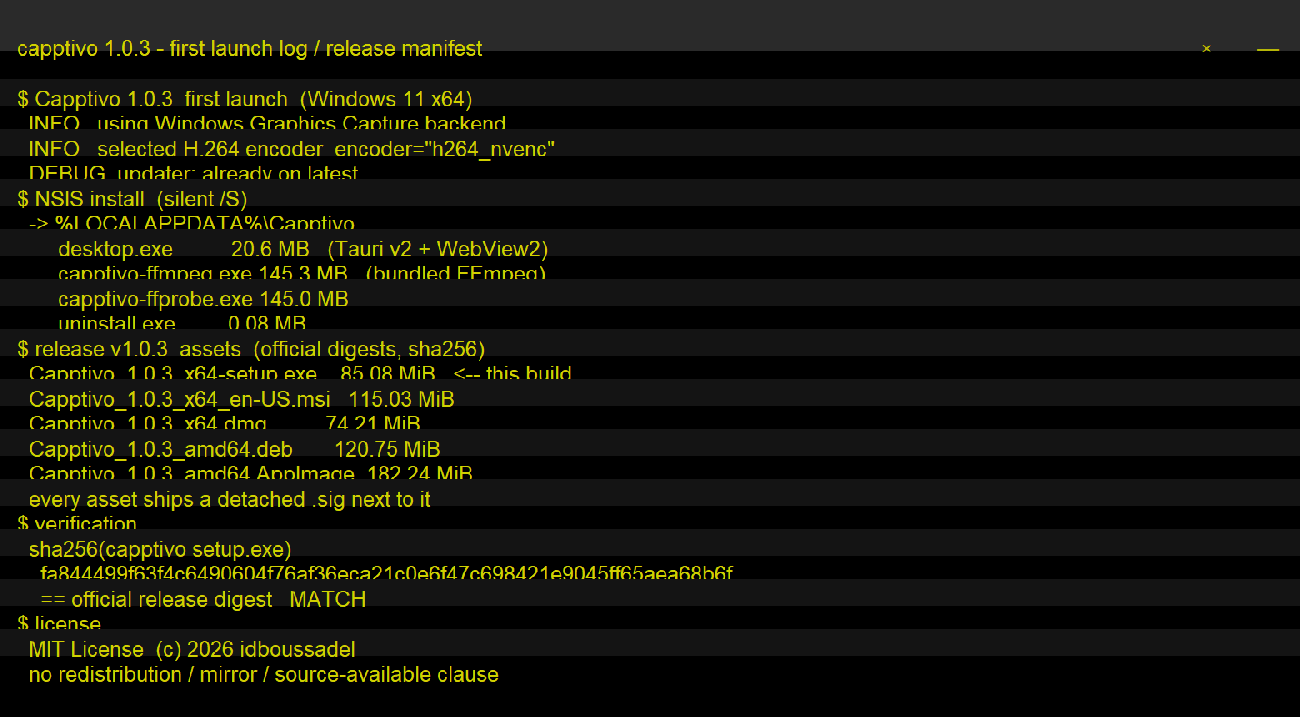This screenshot has height=717, width=1300.
Task: Select the "%LOCALAPPDATA%\Capptivo" install path line
Action: click(191, 224)
